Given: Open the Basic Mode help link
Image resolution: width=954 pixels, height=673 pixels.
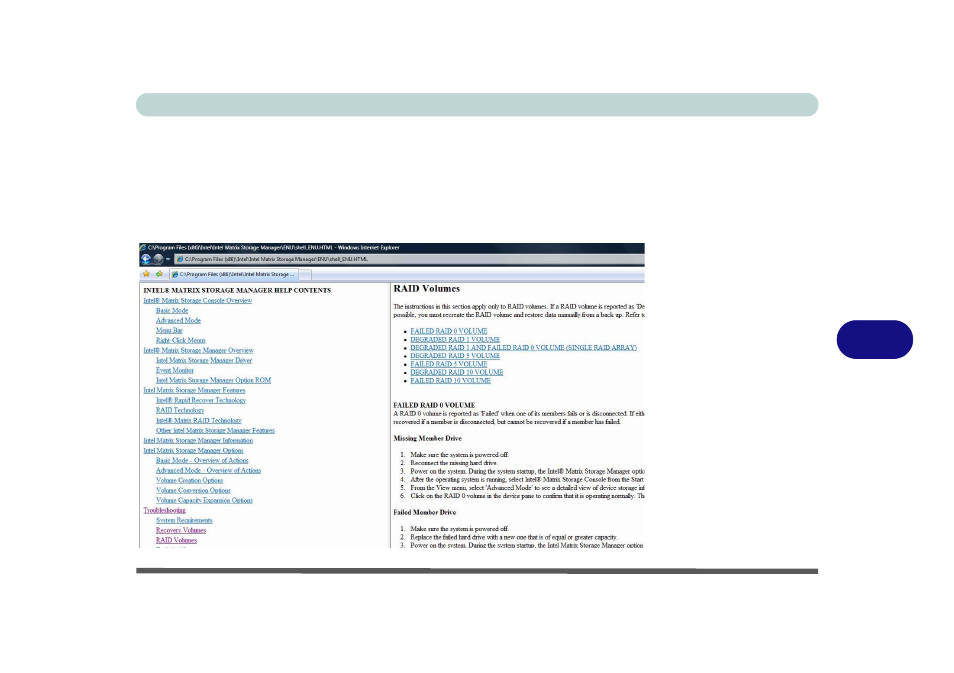Looking at the screenshot, I should (x=172, y=310).
